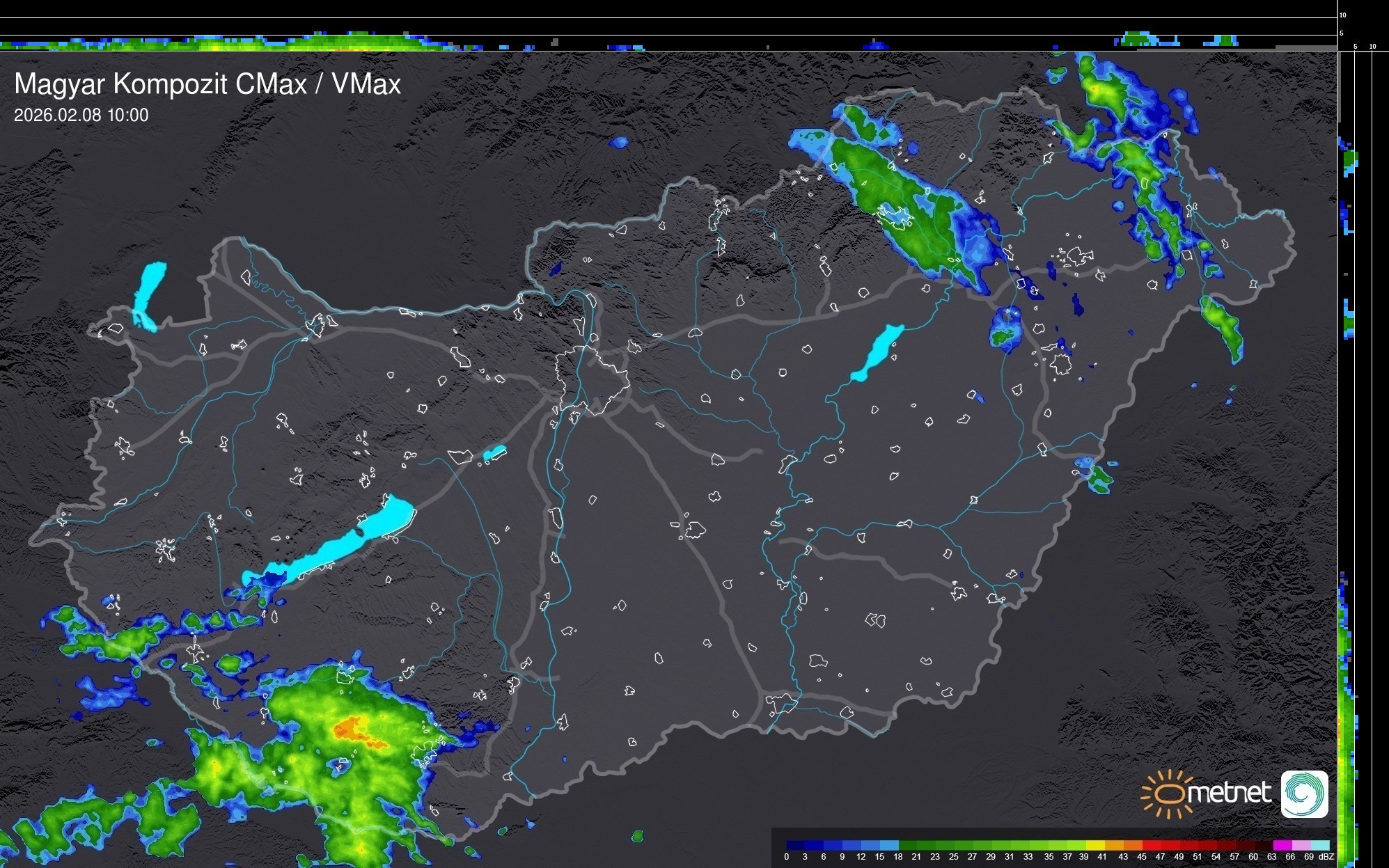The image size is (1389, 868).
Task: Click the magenta 63 dBZ legend swatch
Action: [1282, 846]
